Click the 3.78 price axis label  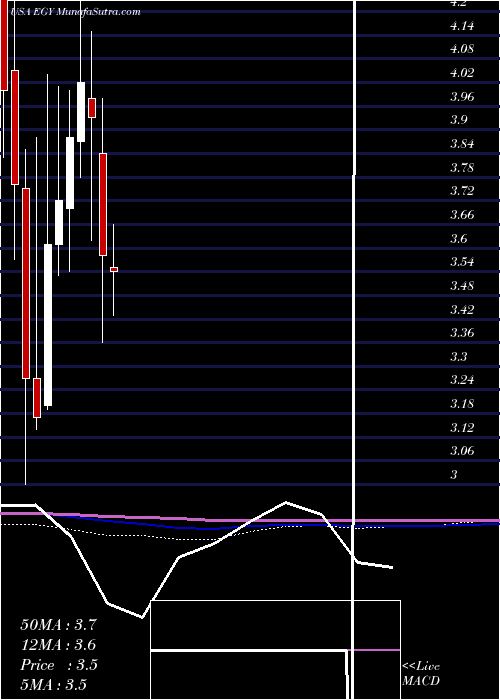[462, 168]
